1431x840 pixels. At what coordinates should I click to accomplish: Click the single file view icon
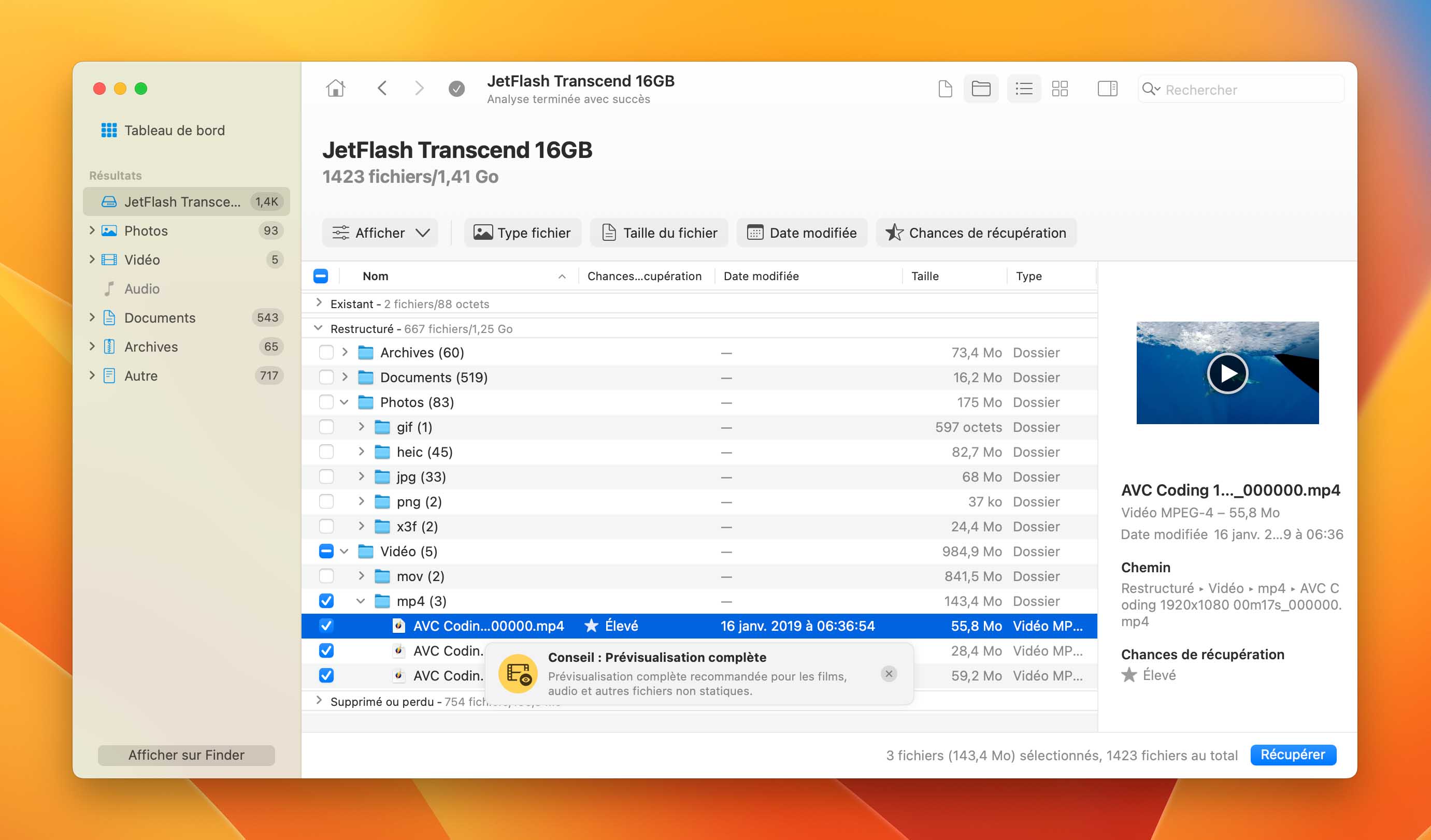point(945,89)
